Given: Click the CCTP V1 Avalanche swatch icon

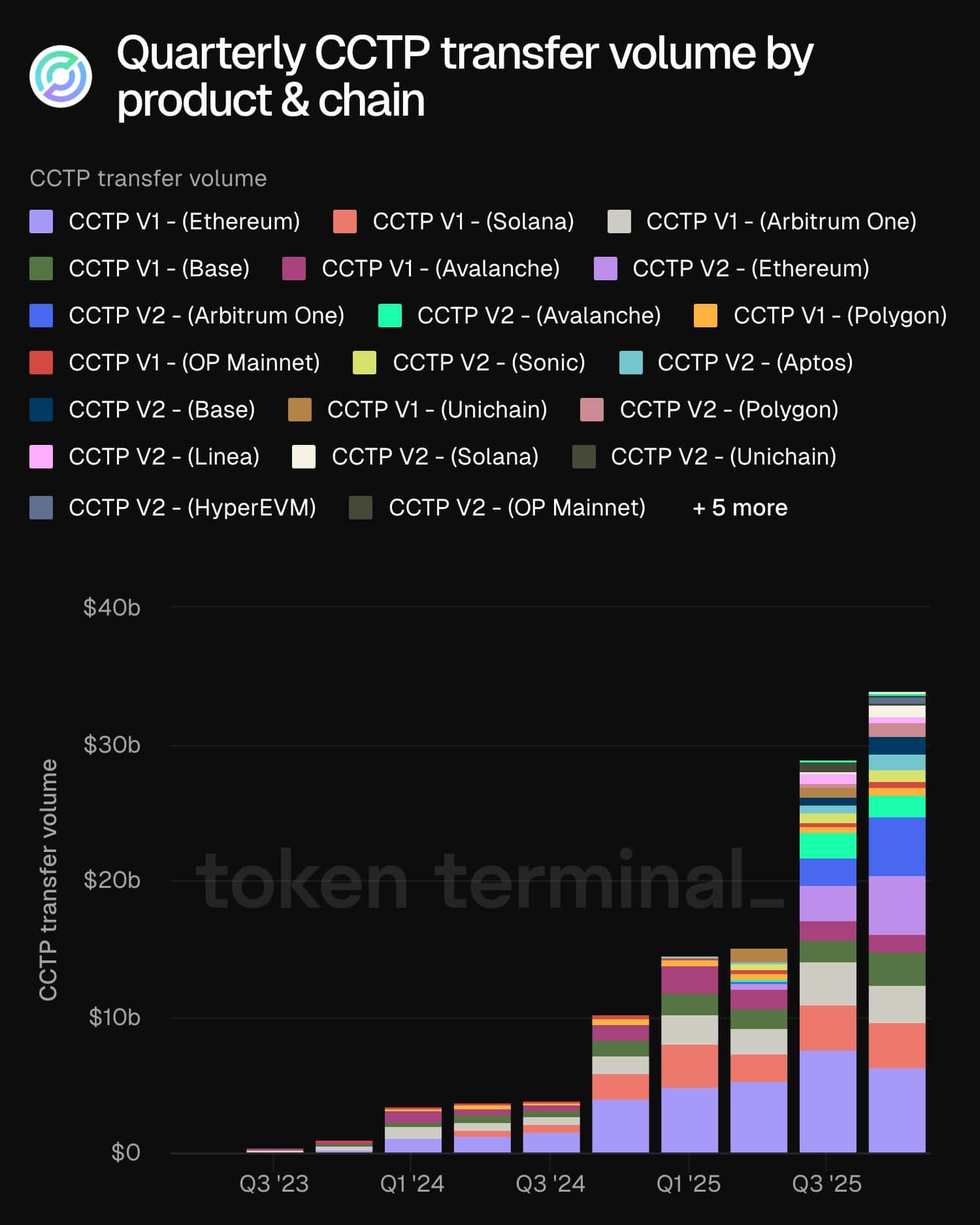Looking at the screenshot, I should point(294,269).
